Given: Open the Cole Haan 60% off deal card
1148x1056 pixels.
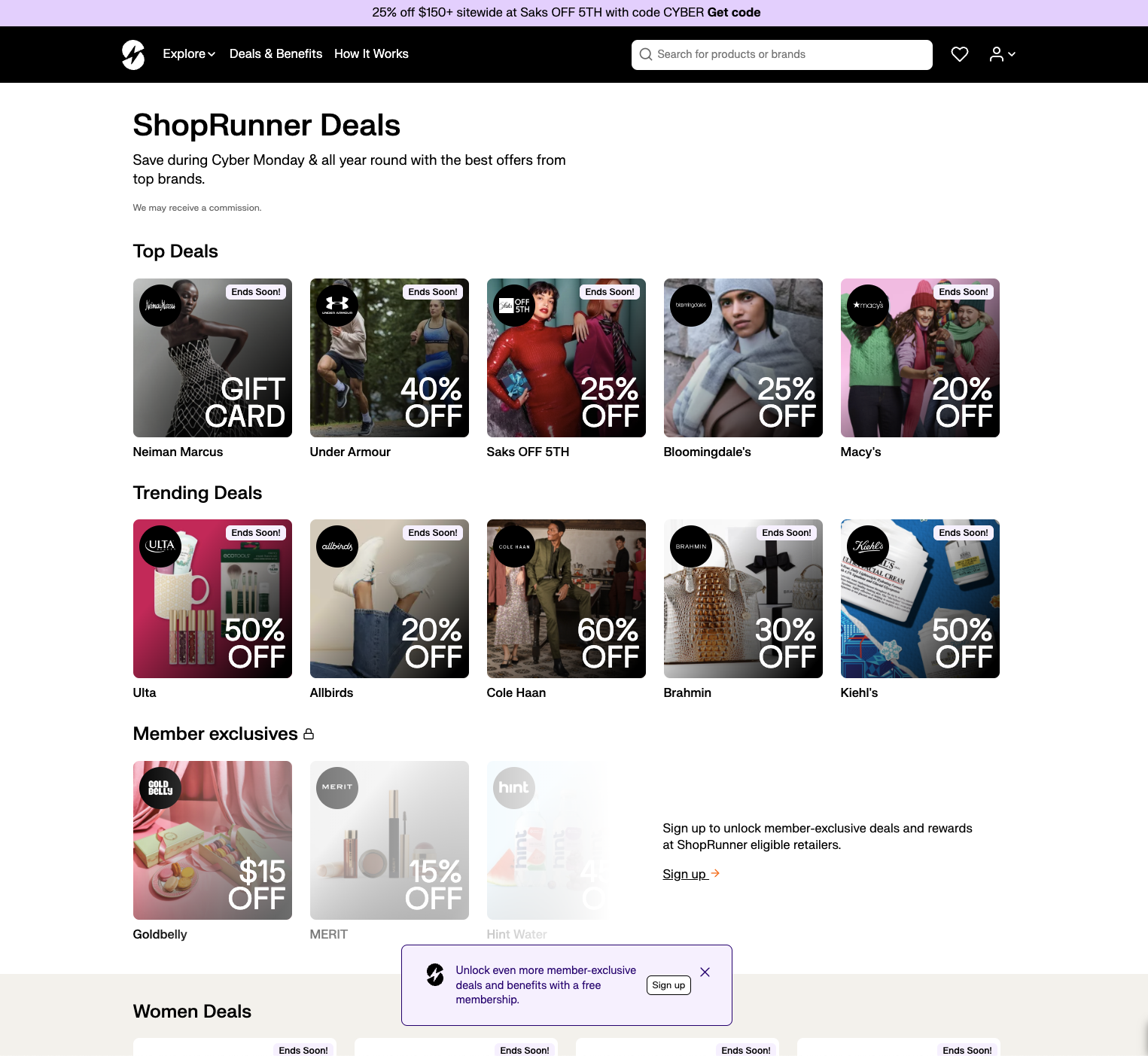Looking at the screenshot, I should [566, 598].
